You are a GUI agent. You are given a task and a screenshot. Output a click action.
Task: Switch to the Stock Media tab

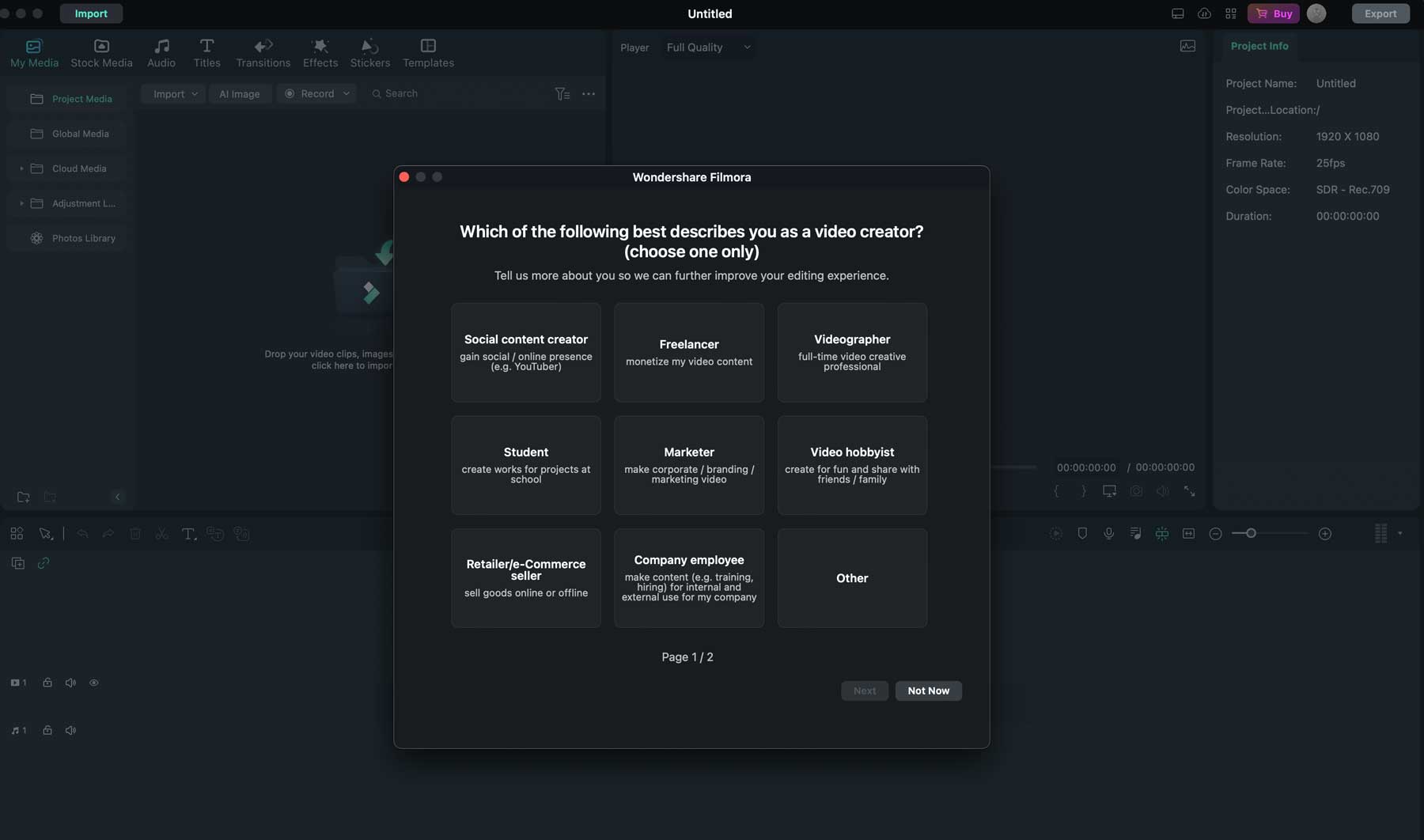[101, 52]
